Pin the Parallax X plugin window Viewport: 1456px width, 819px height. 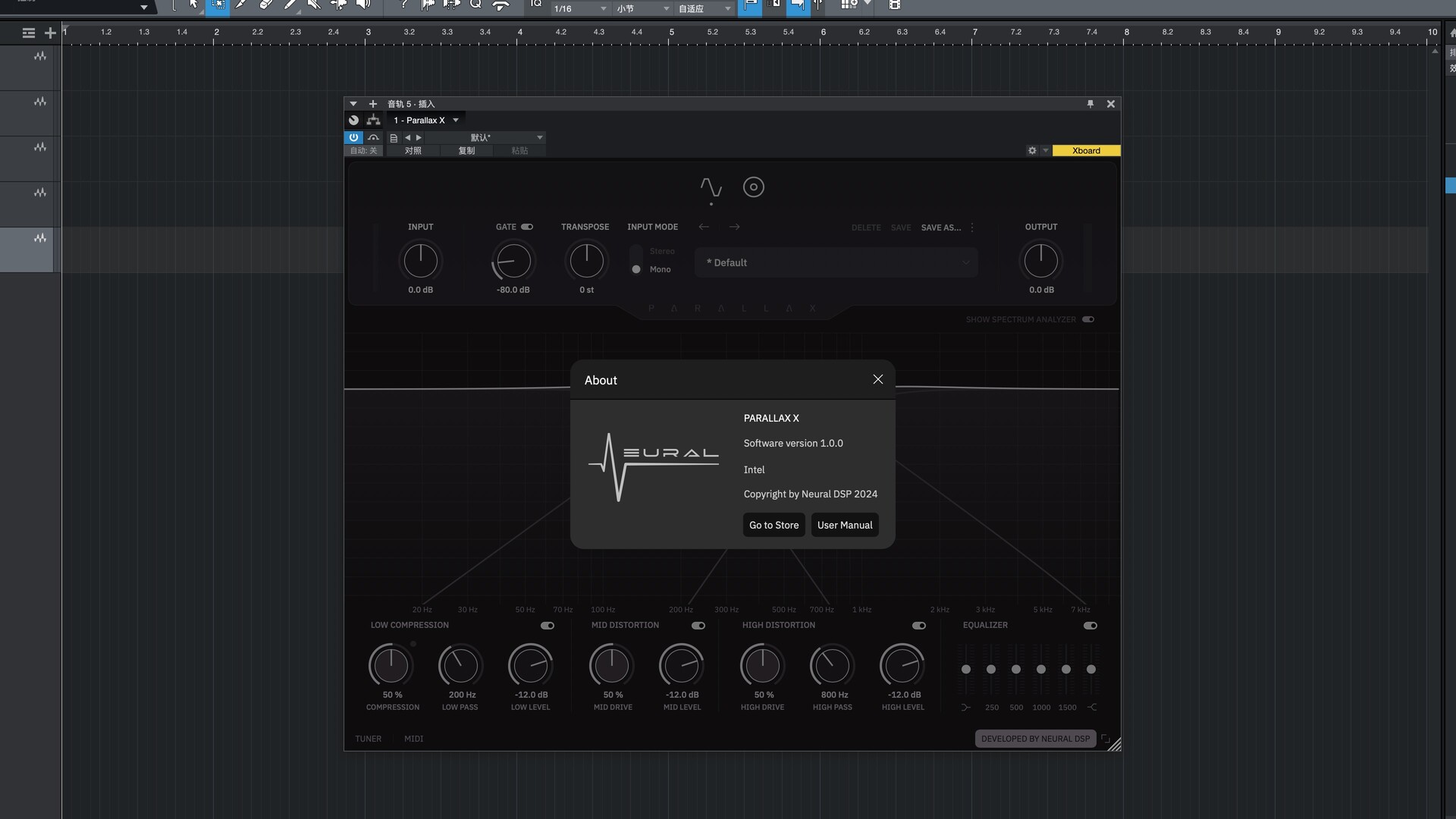coord(1090,104)
